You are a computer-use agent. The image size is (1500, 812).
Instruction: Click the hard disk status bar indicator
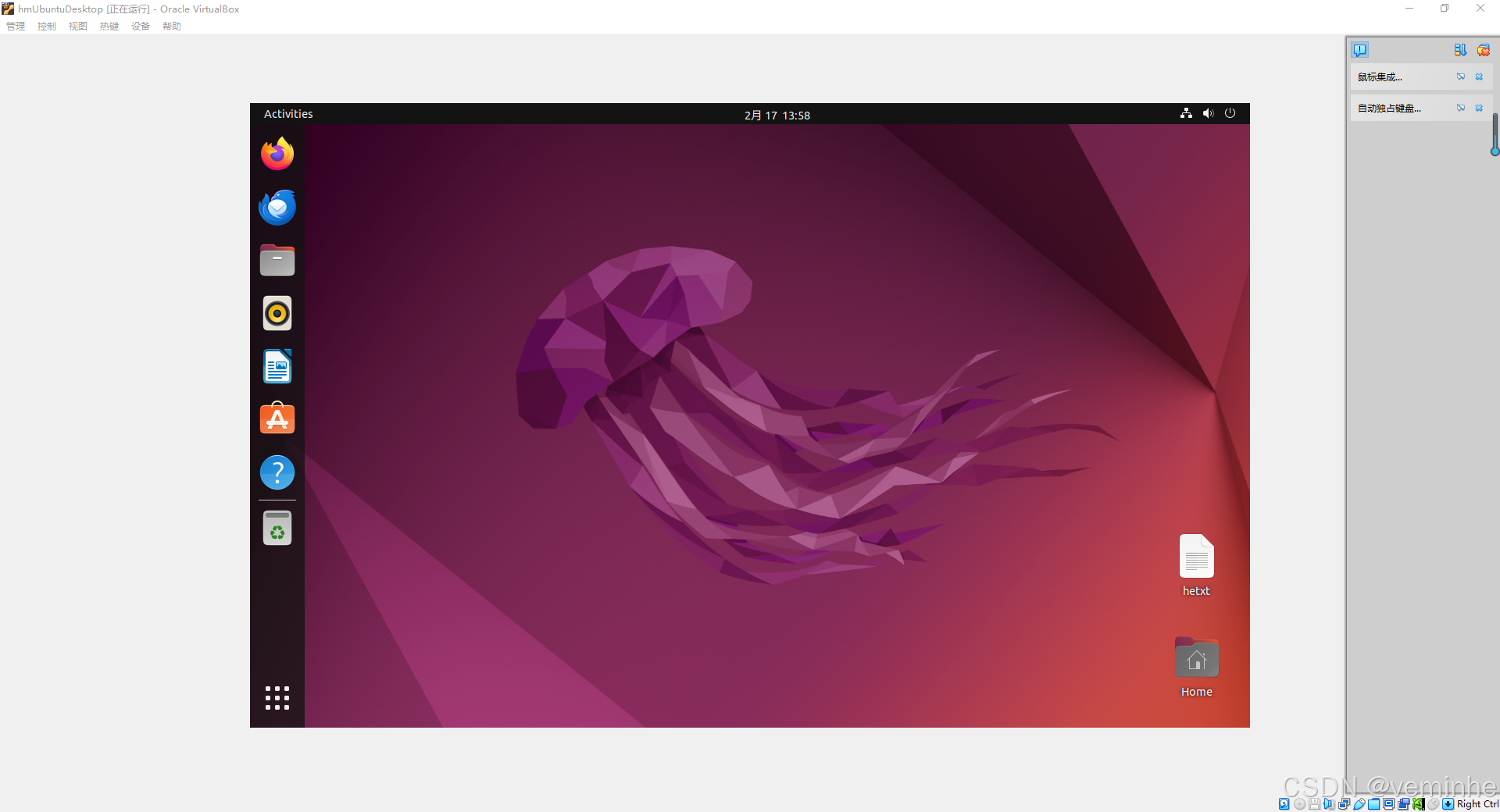coord(1284,803)
